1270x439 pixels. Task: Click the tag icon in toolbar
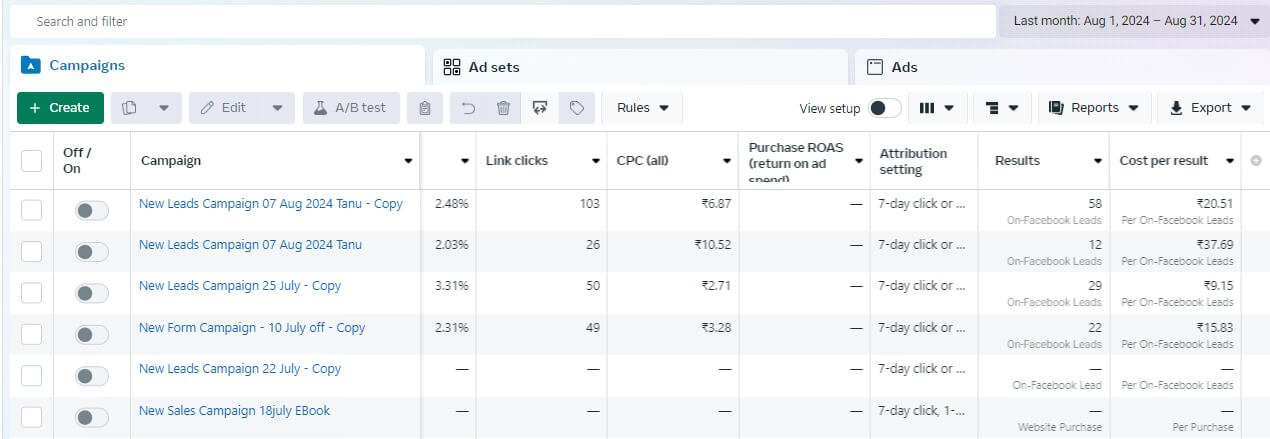[577, 108]
